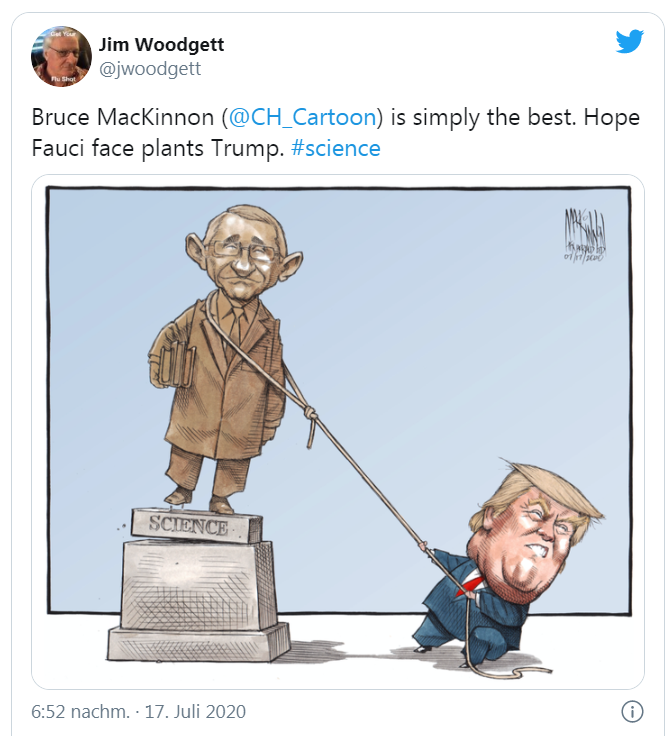667x736 pixels.
Task: Open the tweet info circle icon
Action: [632, 711]
